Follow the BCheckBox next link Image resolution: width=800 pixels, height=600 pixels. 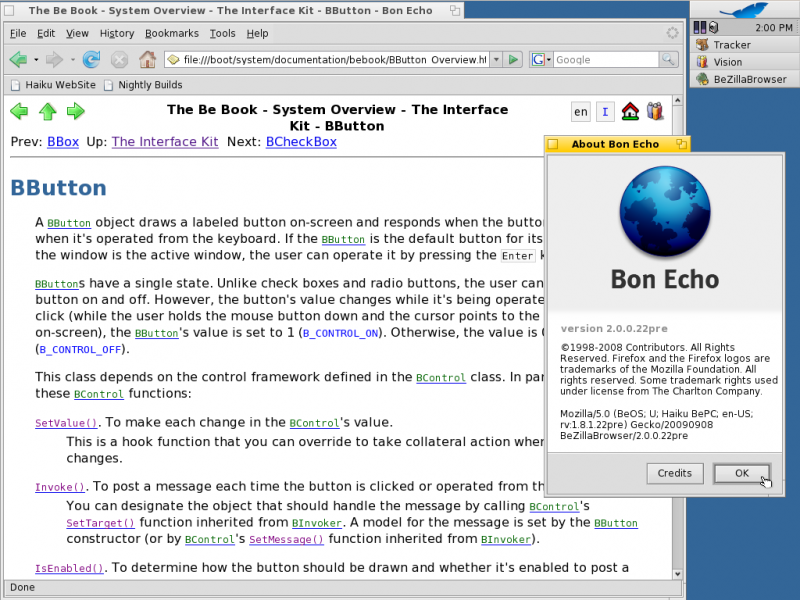coord(301,142)
